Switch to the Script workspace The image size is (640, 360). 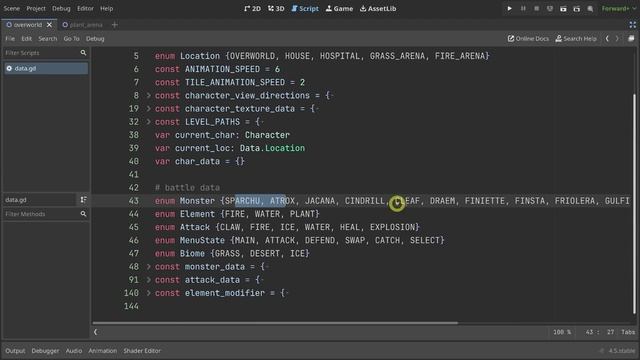click(305, 8)
